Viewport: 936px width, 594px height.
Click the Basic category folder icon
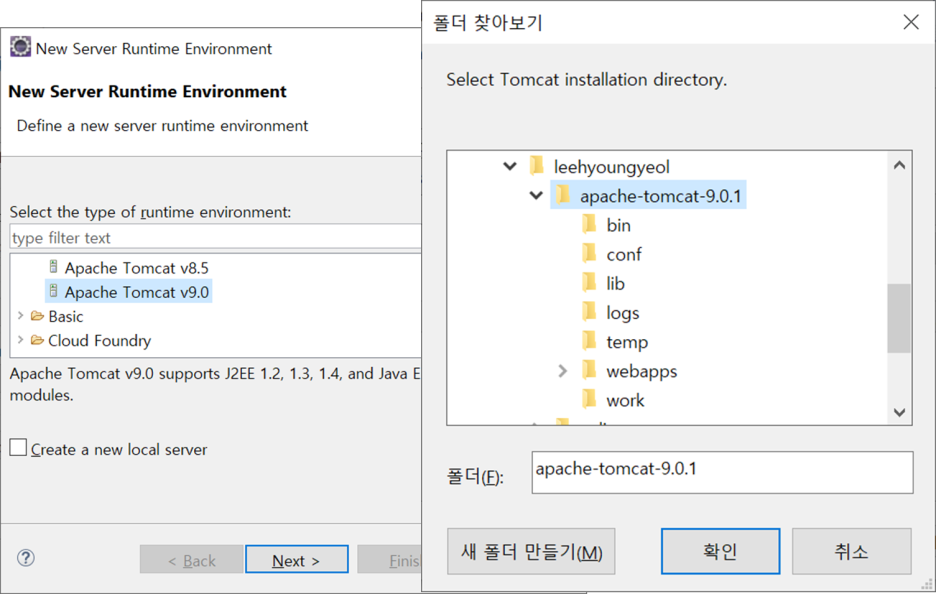coord(38,316)
